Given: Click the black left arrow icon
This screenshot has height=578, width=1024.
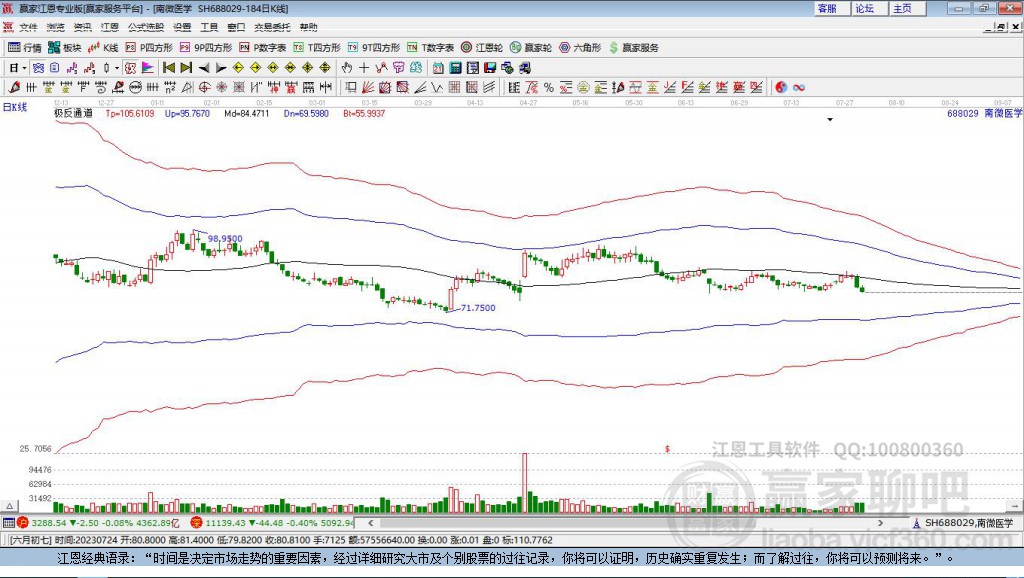Looking at the screenshot, I should tap(204, 68).
